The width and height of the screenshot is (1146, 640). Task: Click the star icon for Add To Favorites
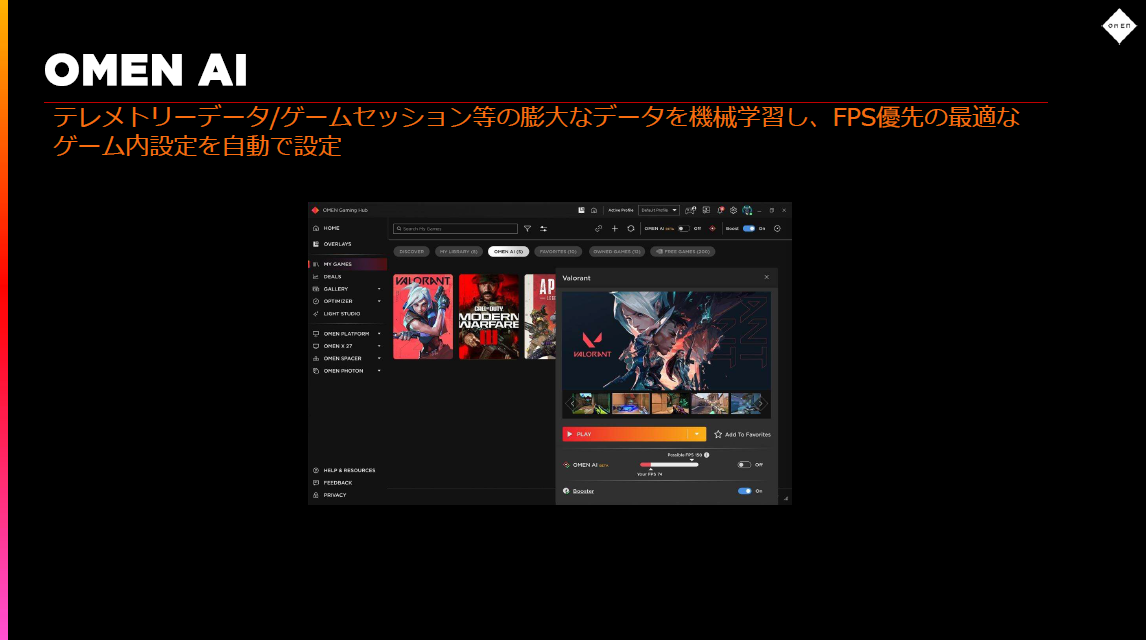click(x=718, y=435)
